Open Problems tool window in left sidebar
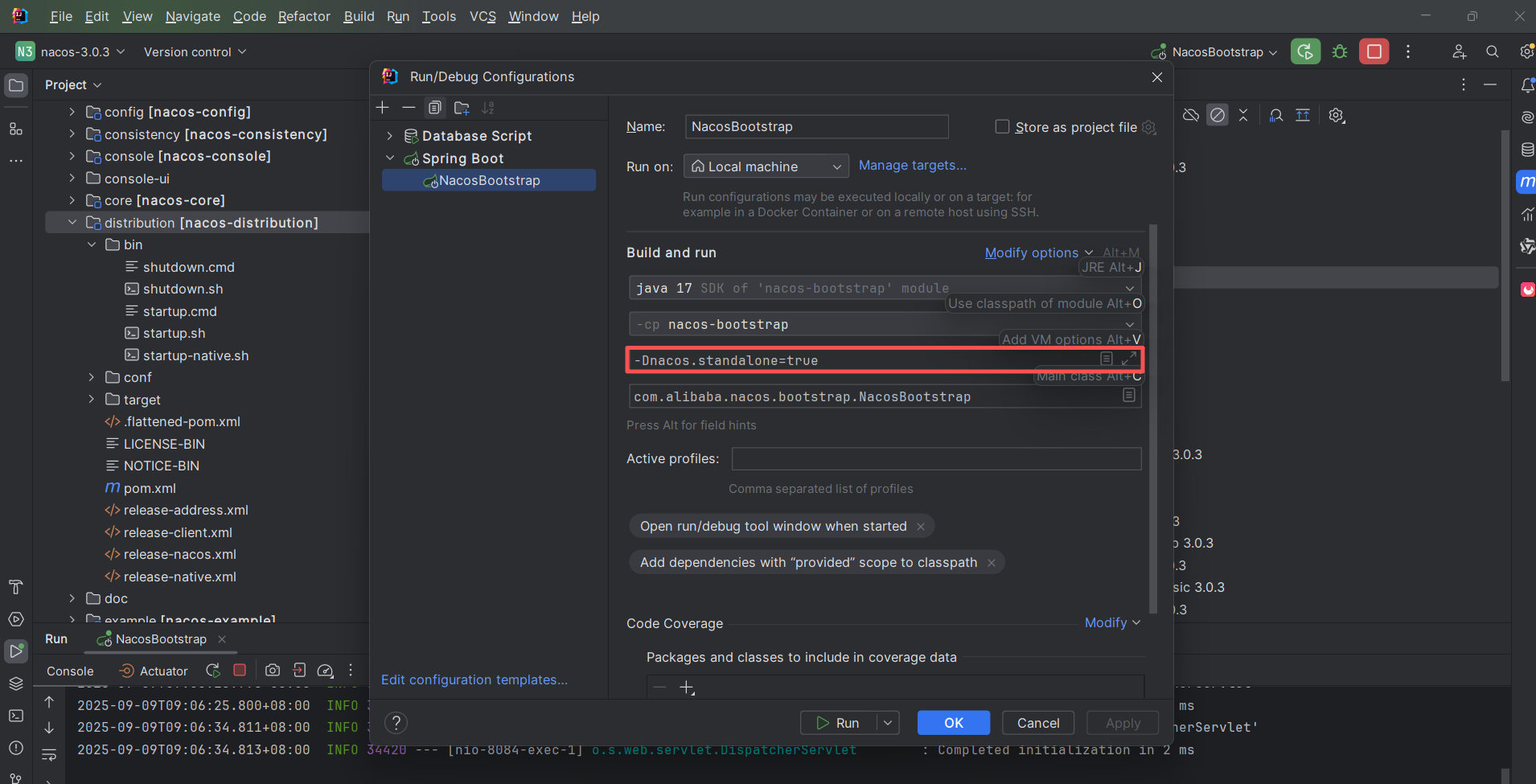The image size is (1536, 784). (x=16, y=748)
